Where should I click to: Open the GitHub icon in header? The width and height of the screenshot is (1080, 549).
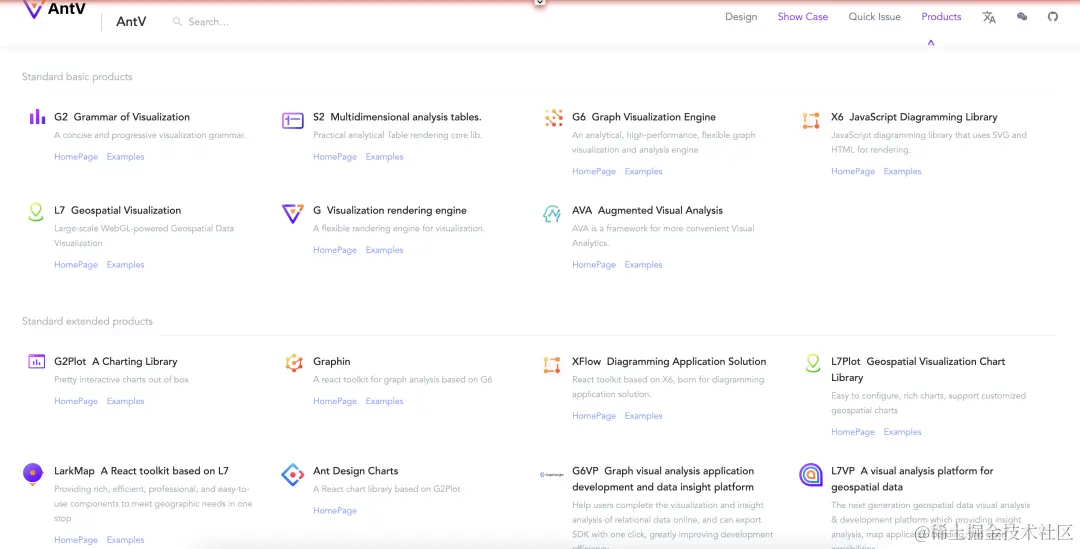click(1052, 17)
